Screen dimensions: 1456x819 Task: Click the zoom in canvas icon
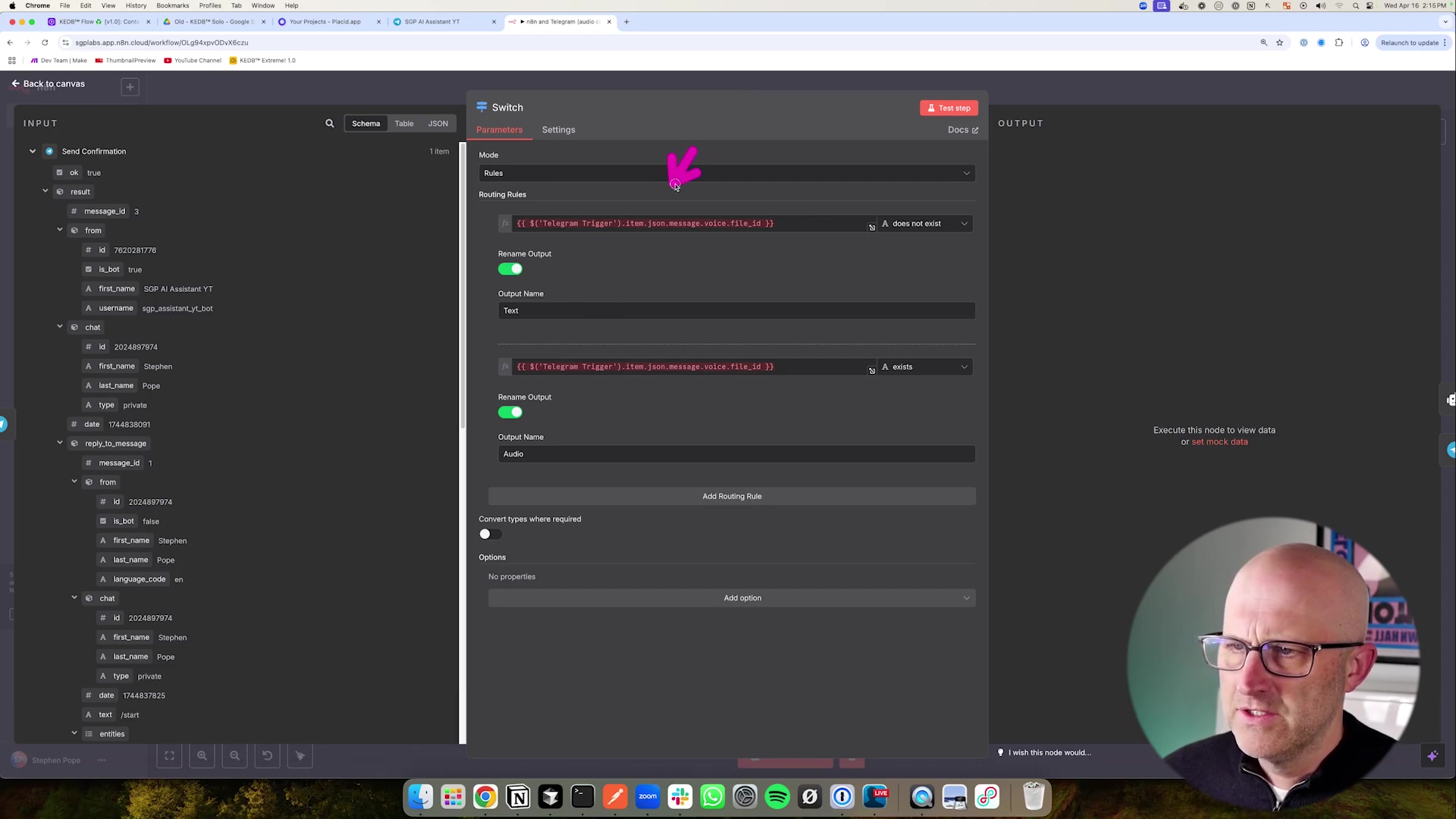202,755
